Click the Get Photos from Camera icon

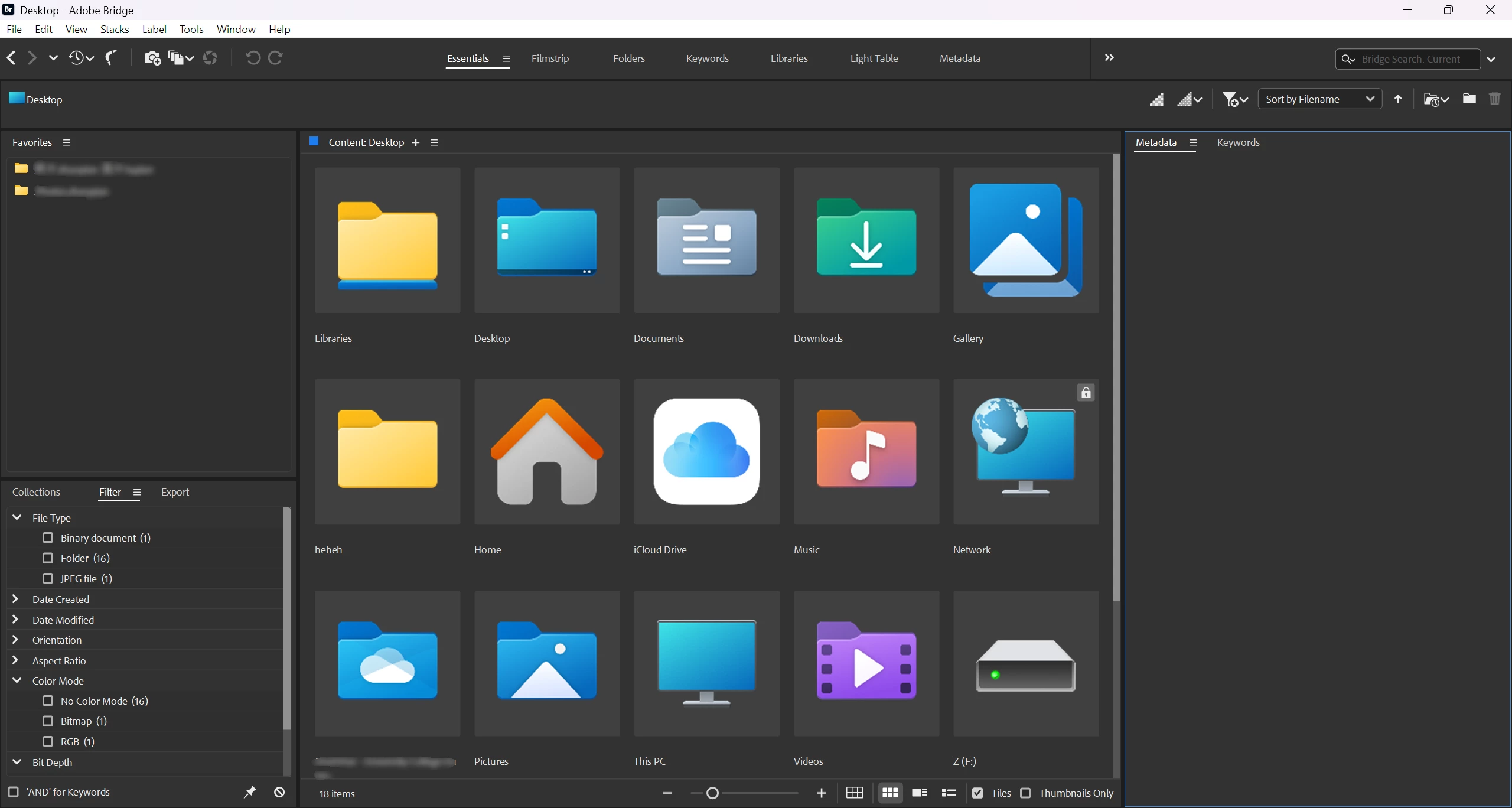[152, 58]
